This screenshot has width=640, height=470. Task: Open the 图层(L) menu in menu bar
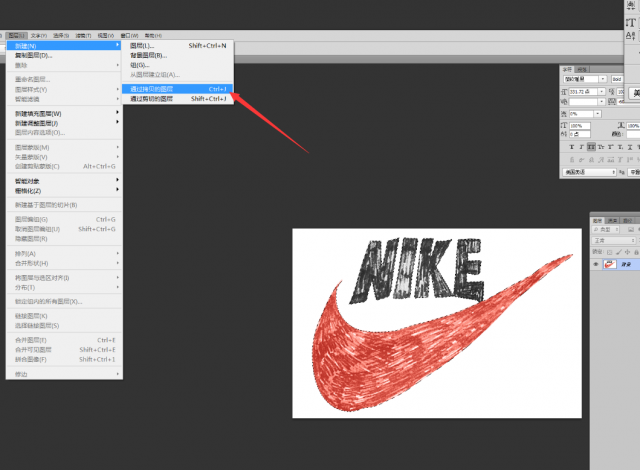(16, 35)
